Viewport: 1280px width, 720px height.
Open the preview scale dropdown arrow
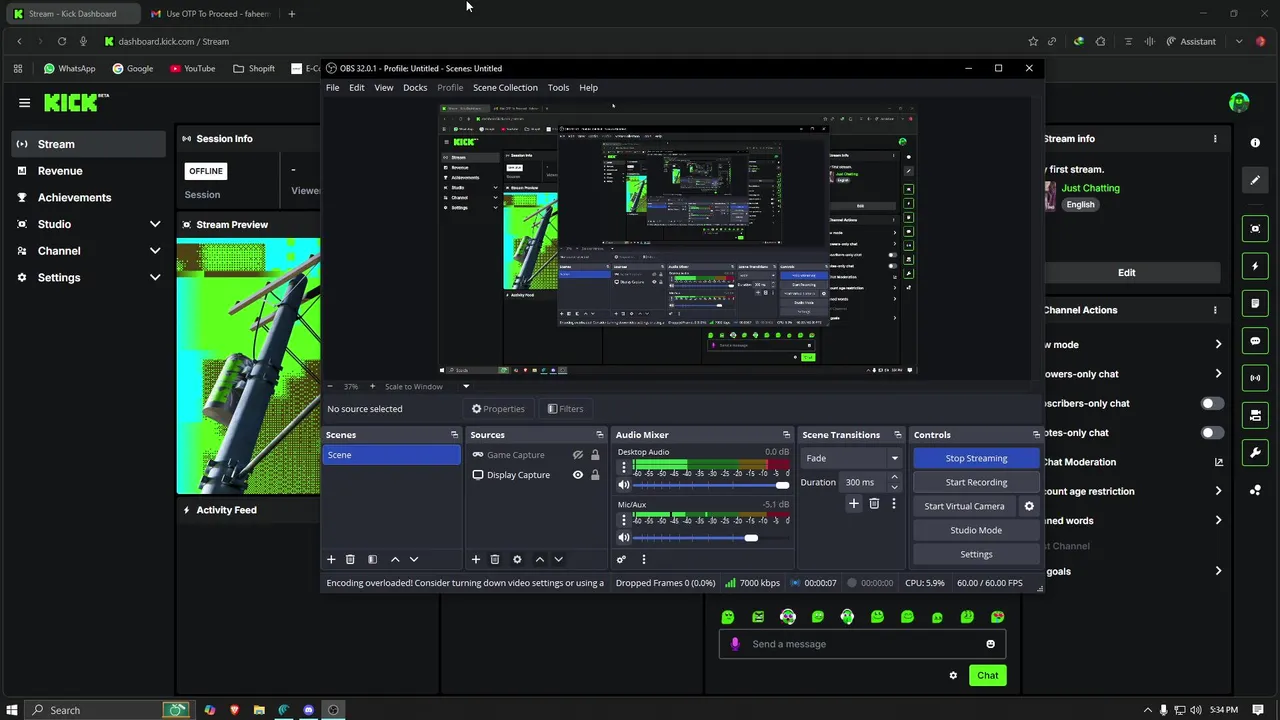[x=465, y=386]
